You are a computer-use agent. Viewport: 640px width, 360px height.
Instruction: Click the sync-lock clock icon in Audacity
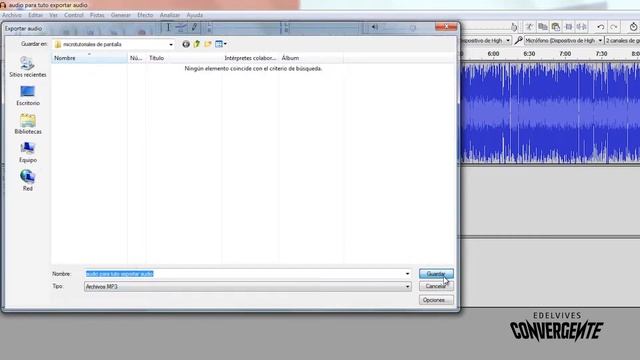pyautogui.click(x=633, y=27)
